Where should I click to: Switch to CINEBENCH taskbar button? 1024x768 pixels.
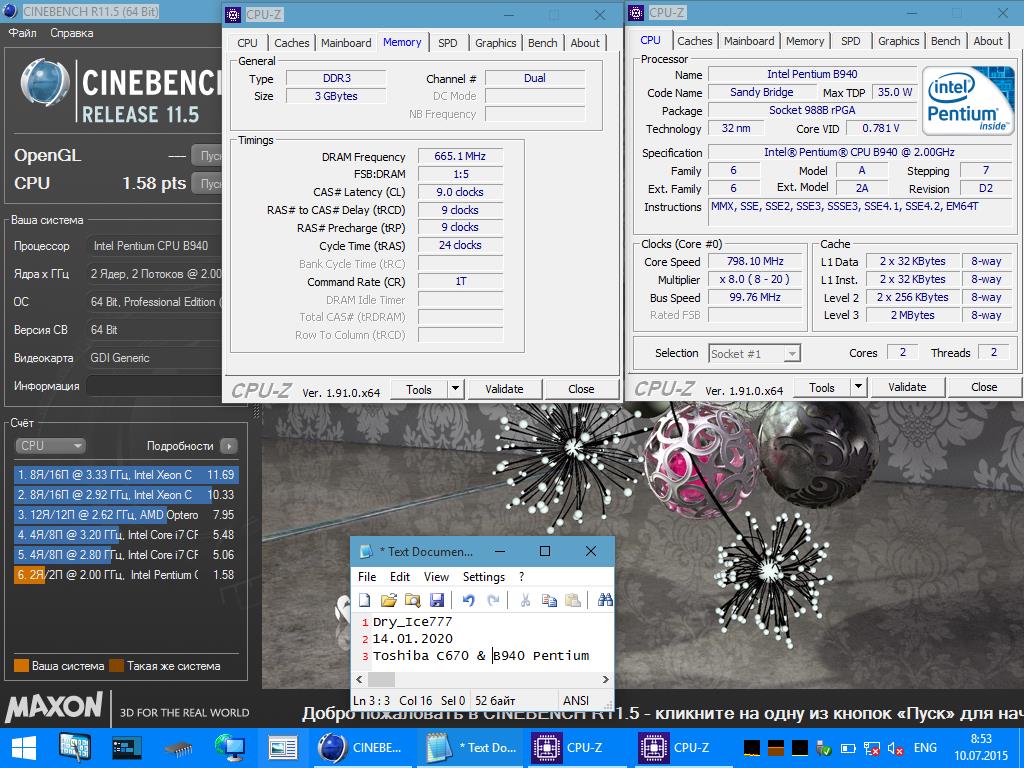click(x=361, y=748)
